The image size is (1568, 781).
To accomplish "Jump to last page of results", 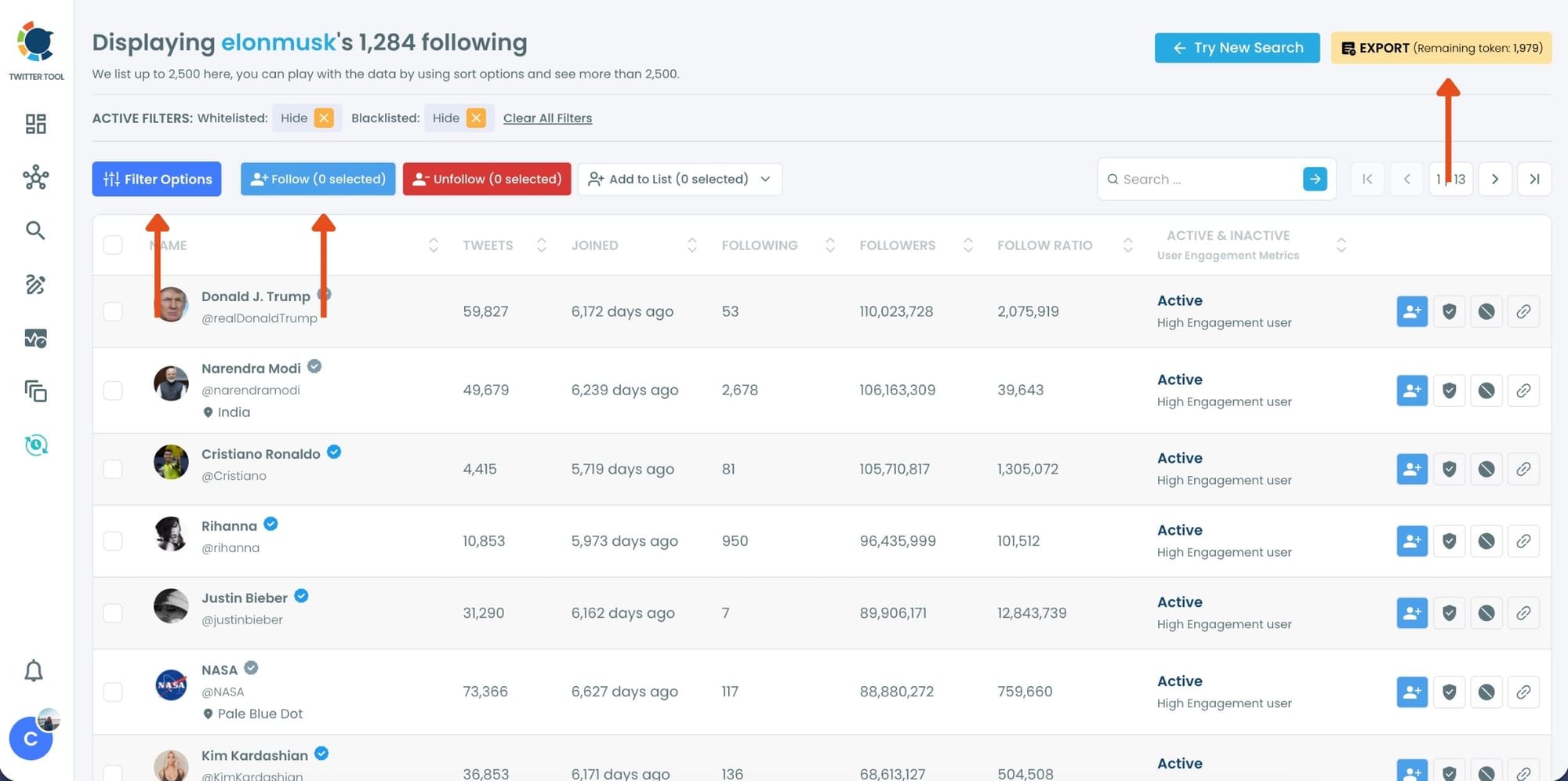I will pyautogui.click(x=1534, y=179).
